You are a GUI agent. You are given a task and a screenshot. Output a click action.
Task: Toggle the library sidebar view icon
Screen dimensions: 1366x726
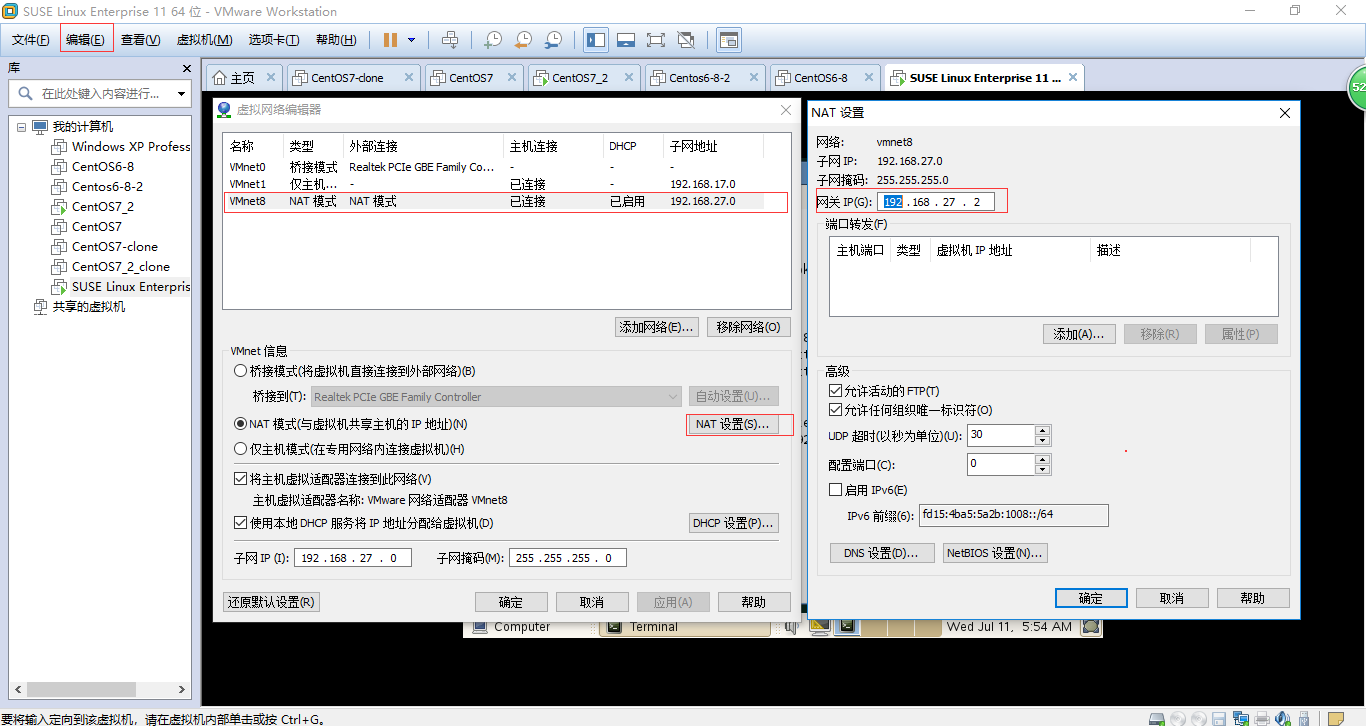(x=596, y=40)
